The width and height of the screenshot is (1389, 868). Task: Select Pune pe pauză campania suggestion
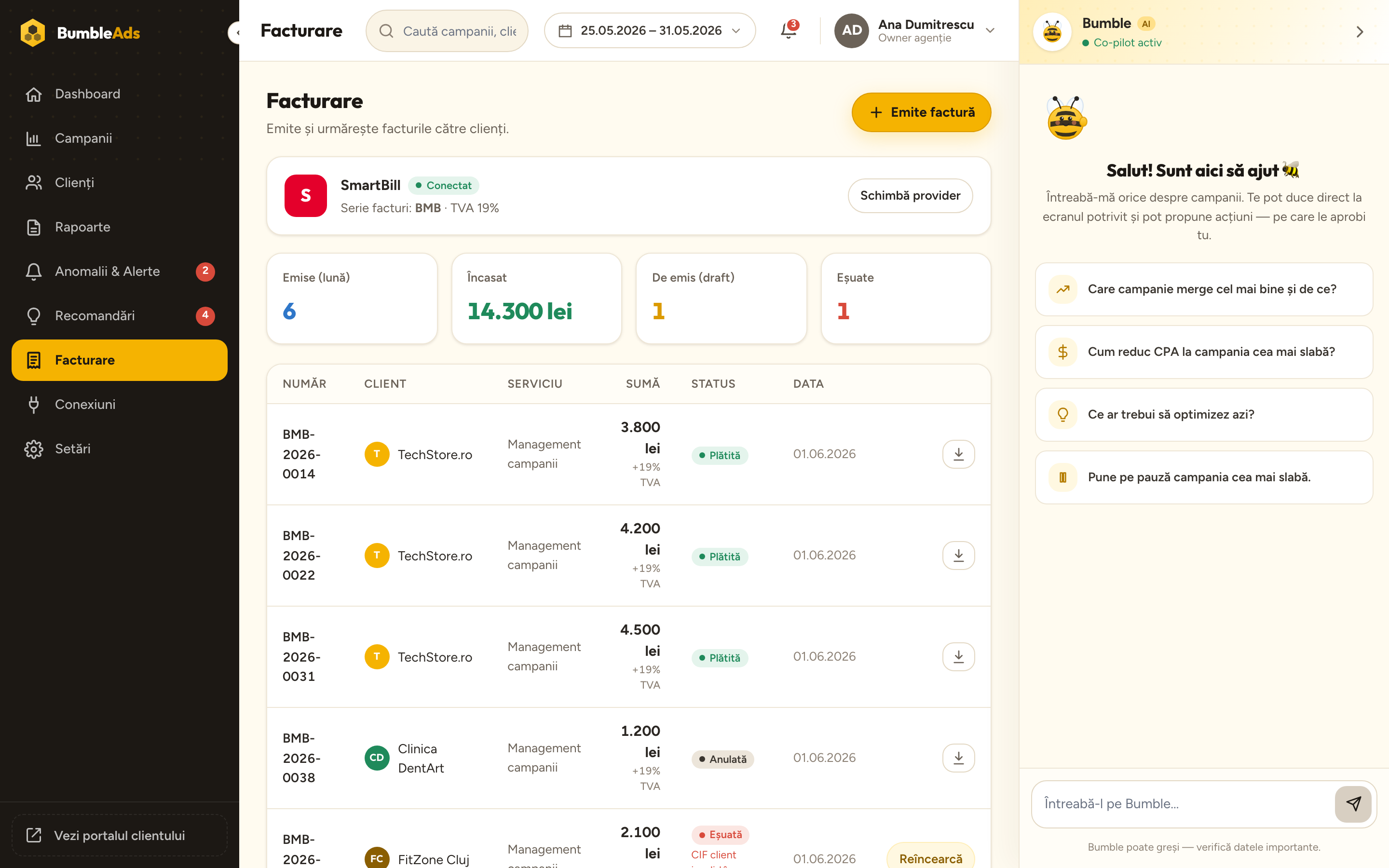[1204, 477]
